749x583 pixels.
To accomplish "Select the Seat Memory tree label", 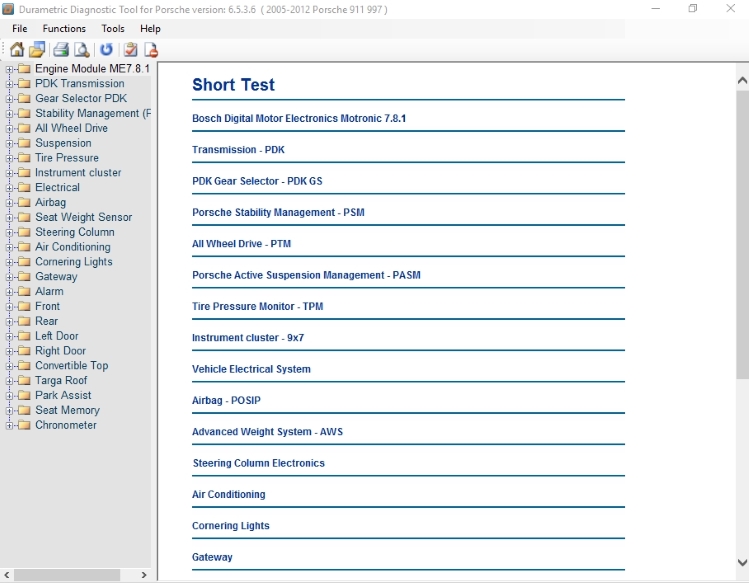I will [x=67, y=410].
